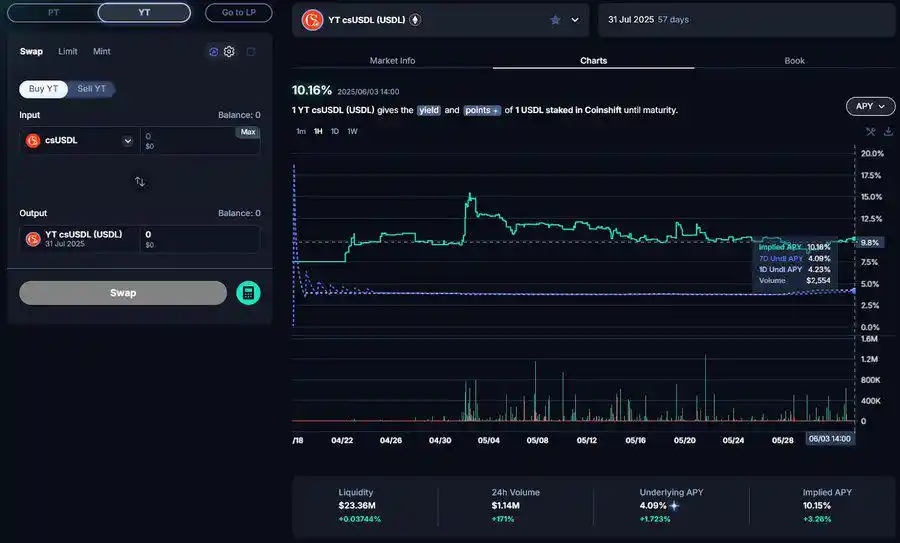
Task: Click the Ethereum network icon by market name
Action: click(415, 20)
